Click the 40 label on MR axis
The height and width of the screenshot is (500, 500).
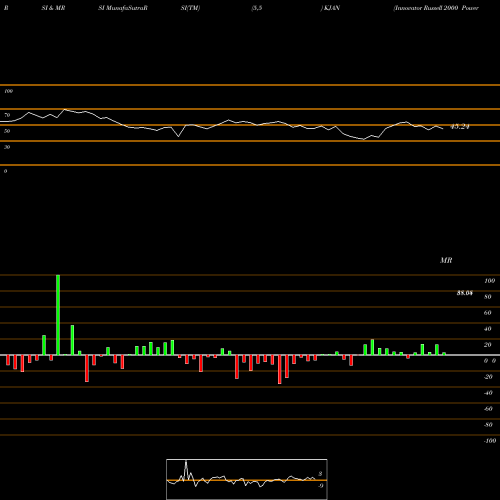click(487, 329)
